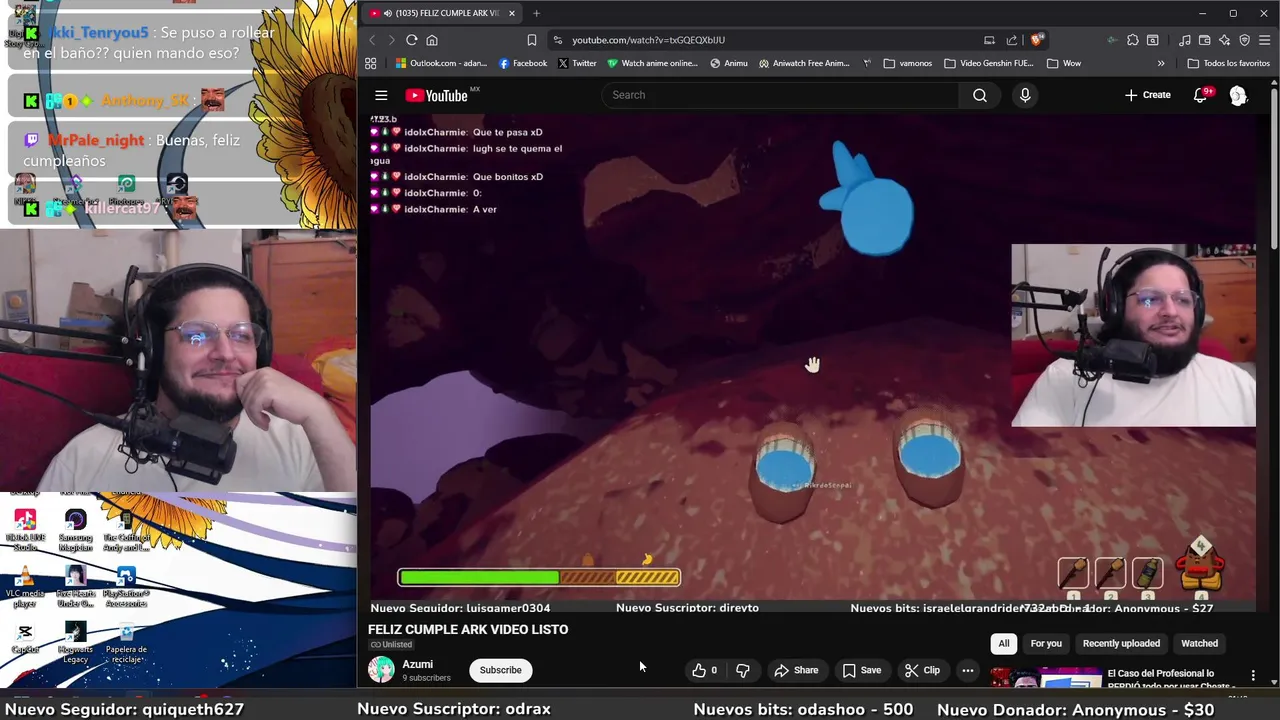Save the video to a playlist
The image size is (1280, 720).
click(861, 670)
